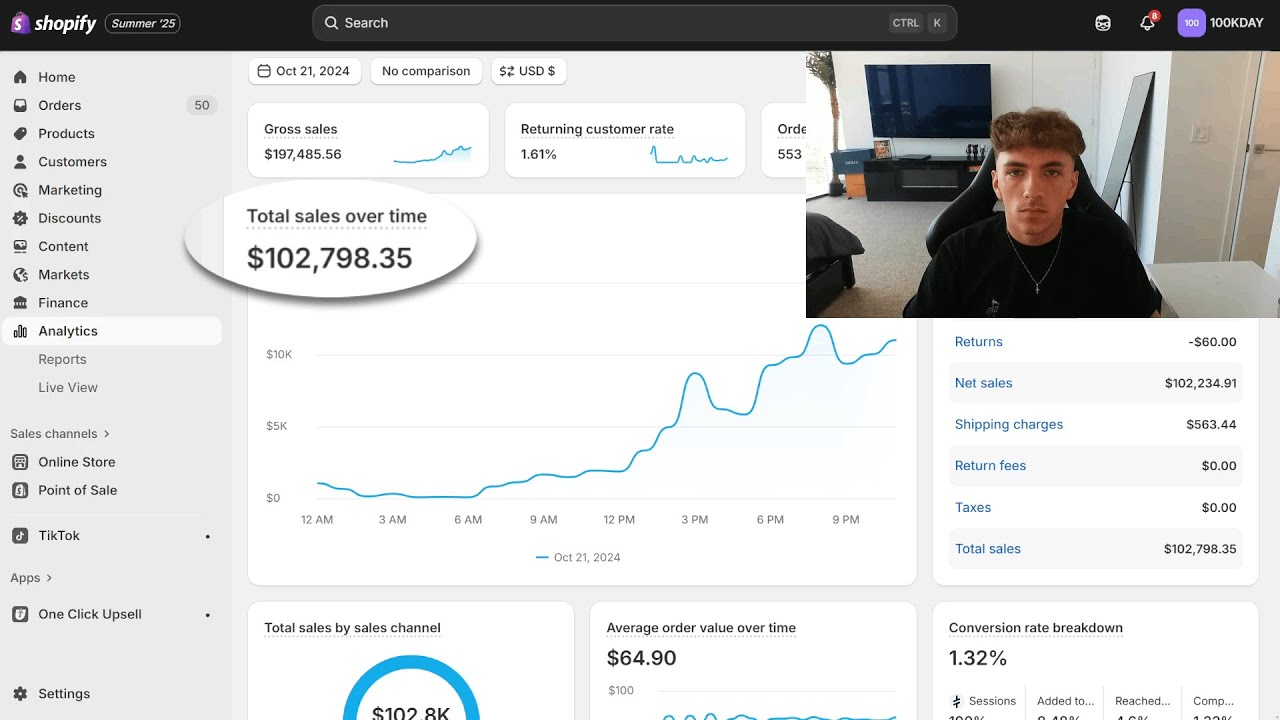Click the $64.90 average order value

tap(642, 658)
